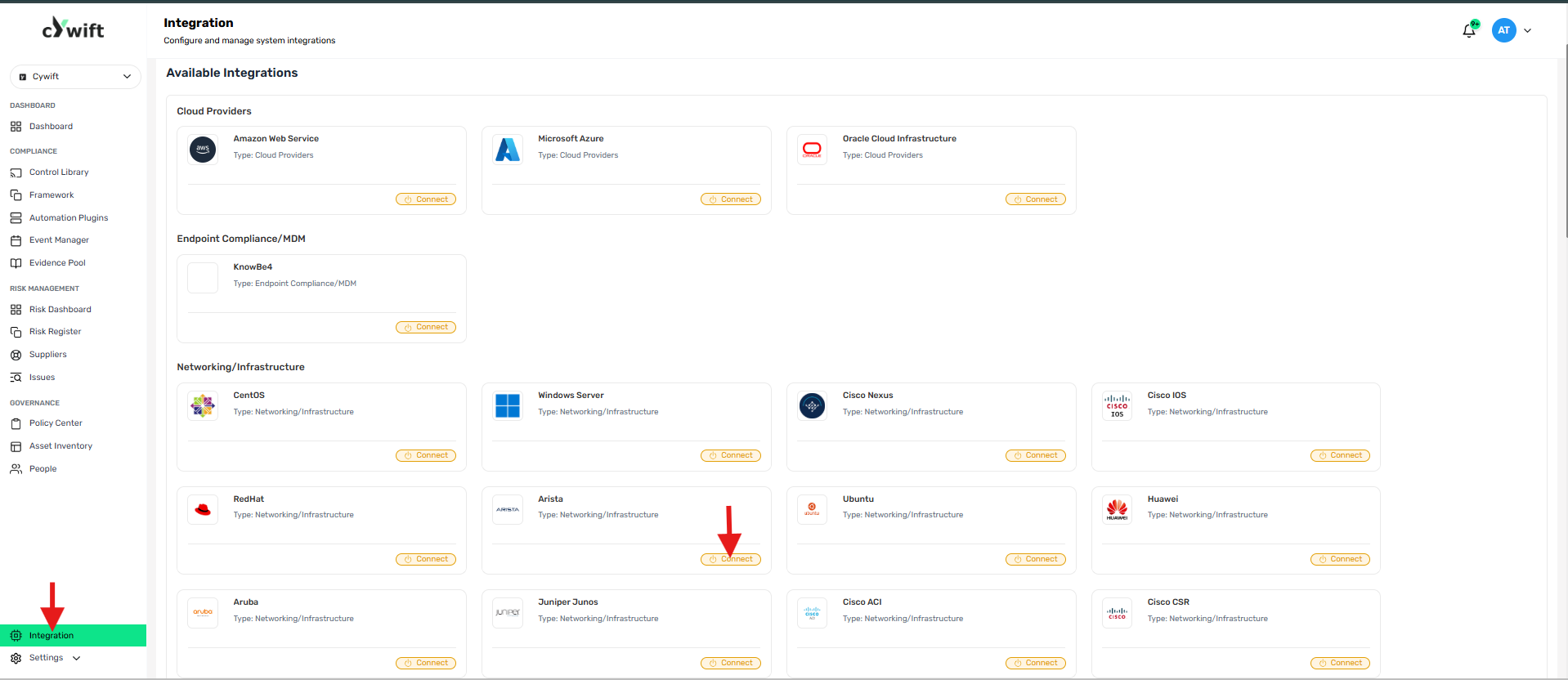Go to Risk Register
This screenshot has width=1568, height=680.
point(55,332)
